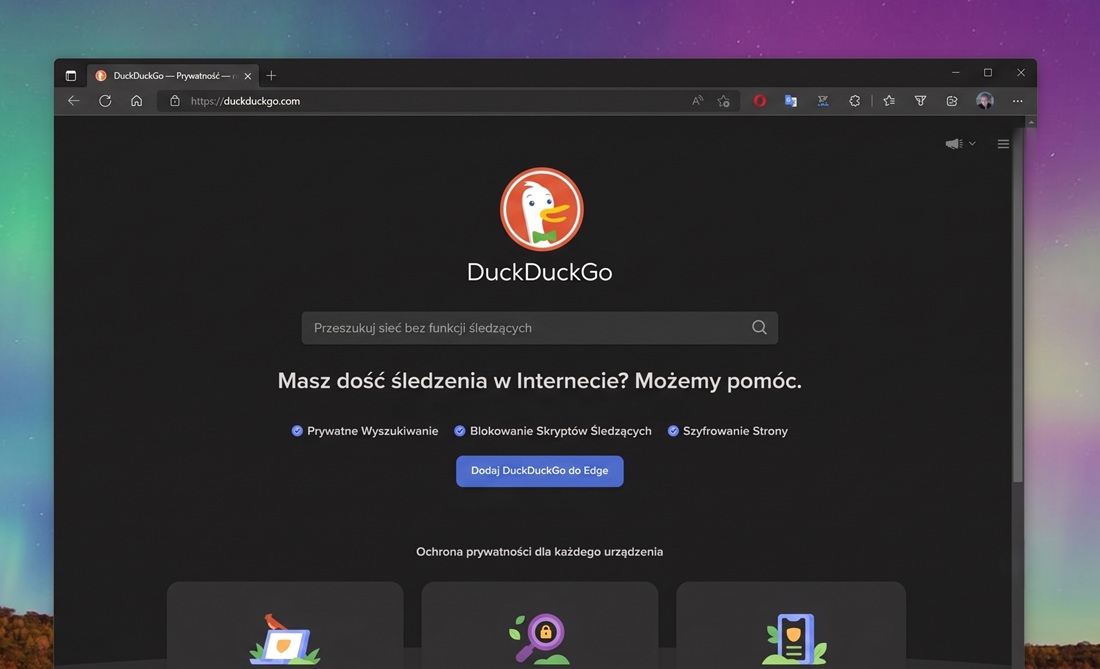Start Read aloud from the address bar
1100x669 pixels.
[x=697, y=101]
